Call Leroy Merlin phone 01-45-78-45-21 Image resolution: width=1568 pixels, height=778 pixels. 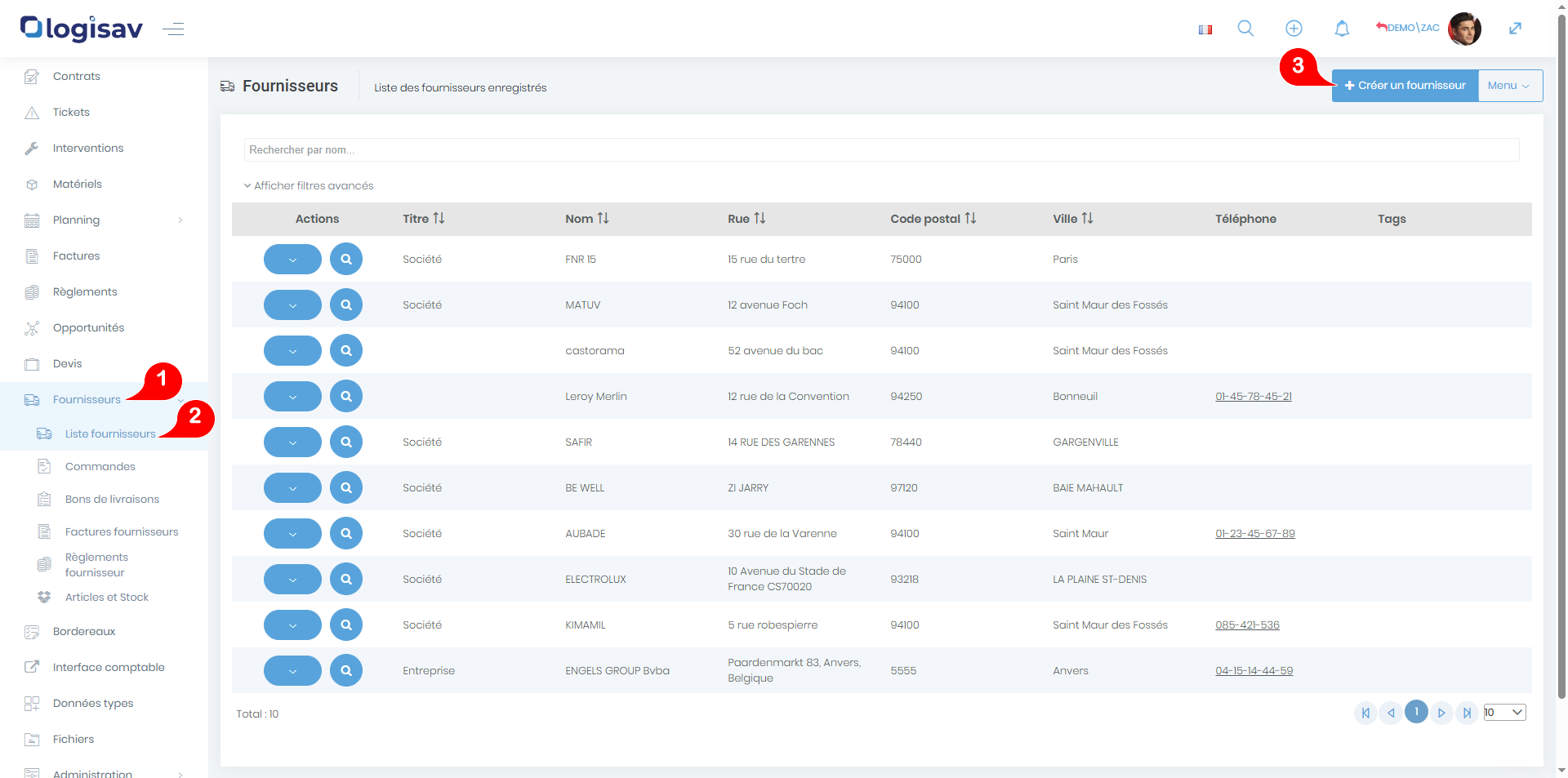(x=1254, y=397)
